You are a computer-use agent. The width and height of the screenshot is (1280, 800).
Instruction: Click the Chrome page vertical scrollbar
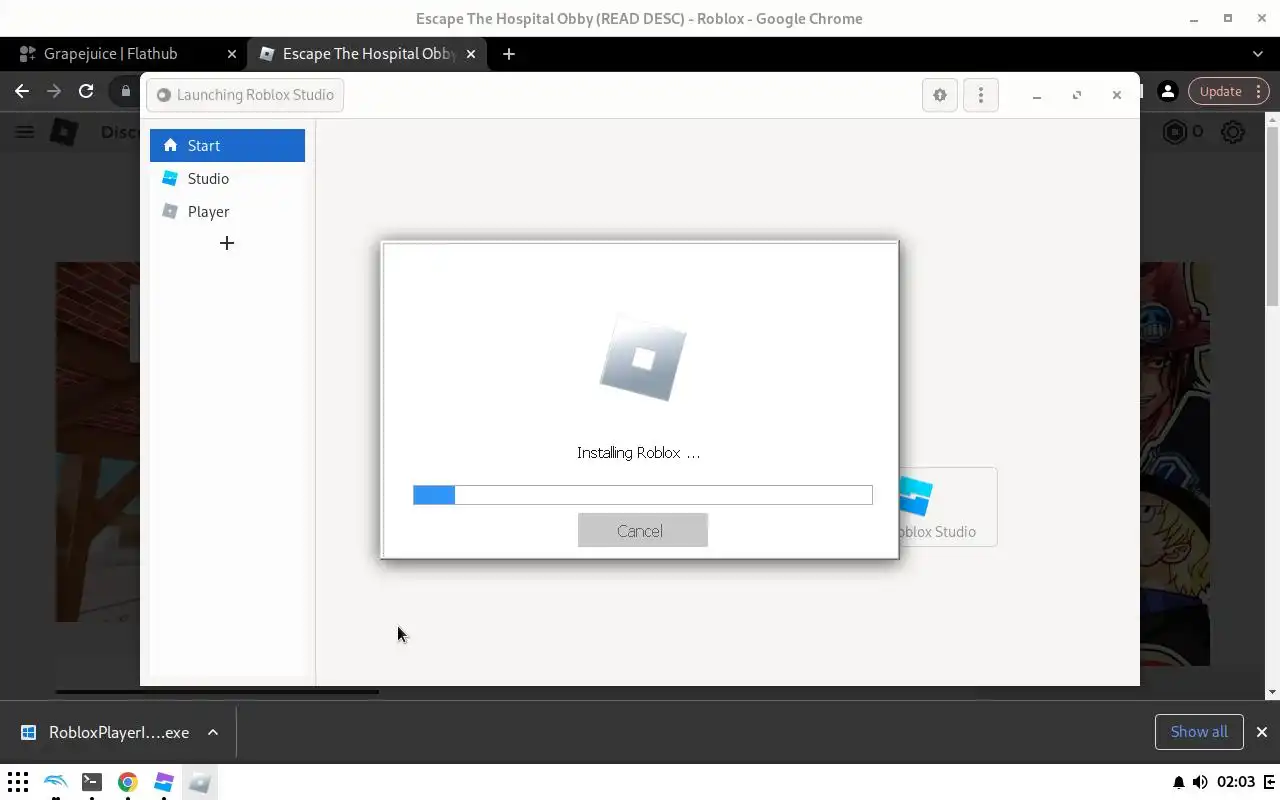point(1272,215)
